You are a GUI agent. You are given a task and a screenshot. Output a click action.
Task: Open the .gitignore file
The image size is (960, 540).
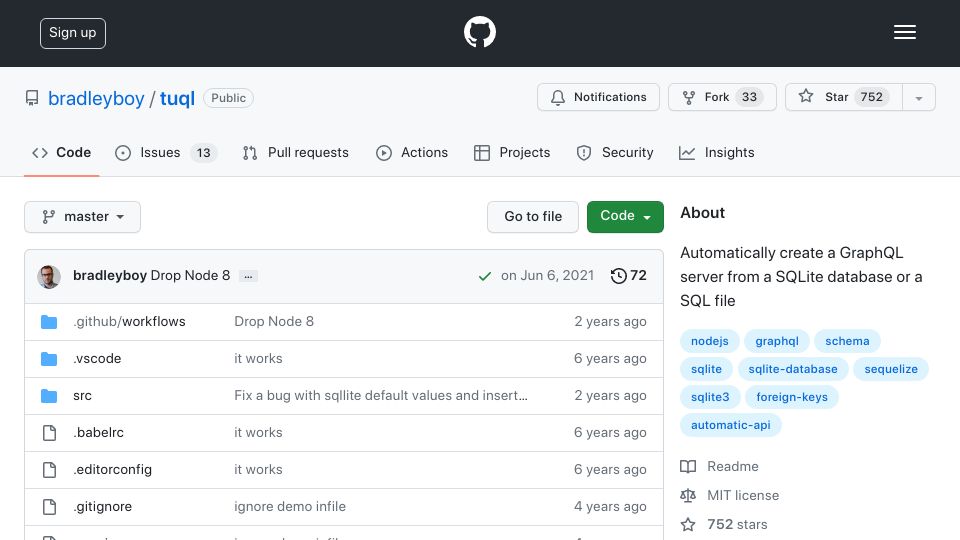(x=102, y=506)
